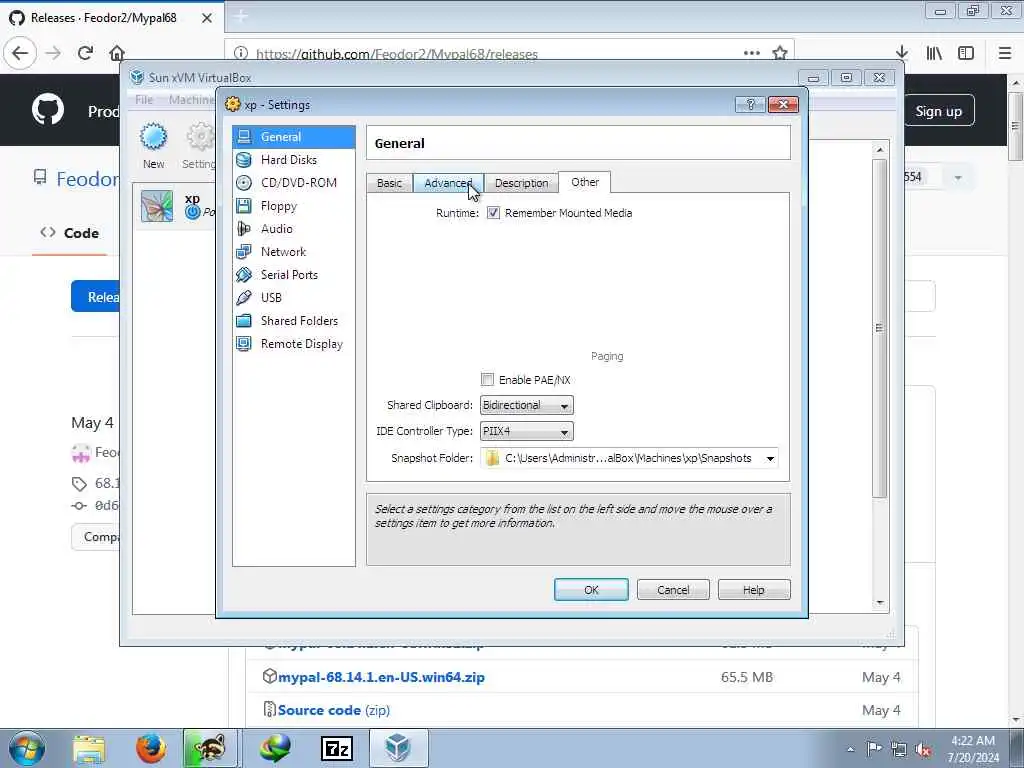Reload the page in Firefox
Viewport: 1024px width, 768px height.
pos(85,53)
